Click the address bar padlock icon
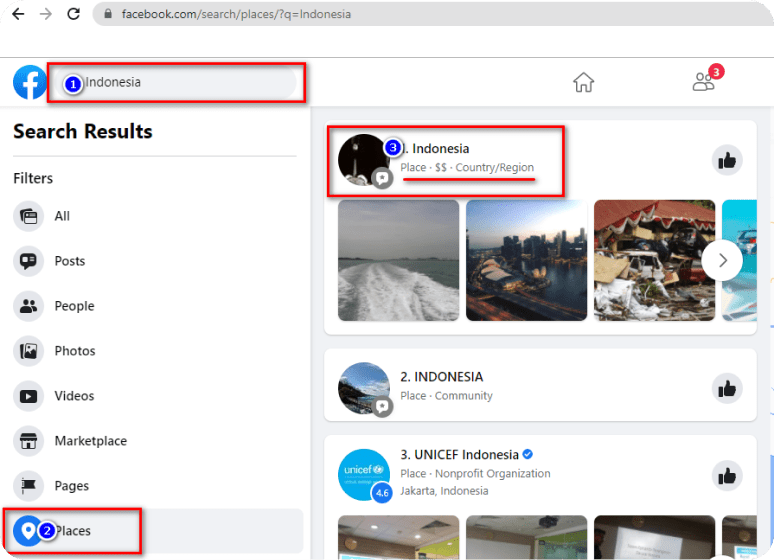Viewport: 774px width, 560px height. [108, 14]
